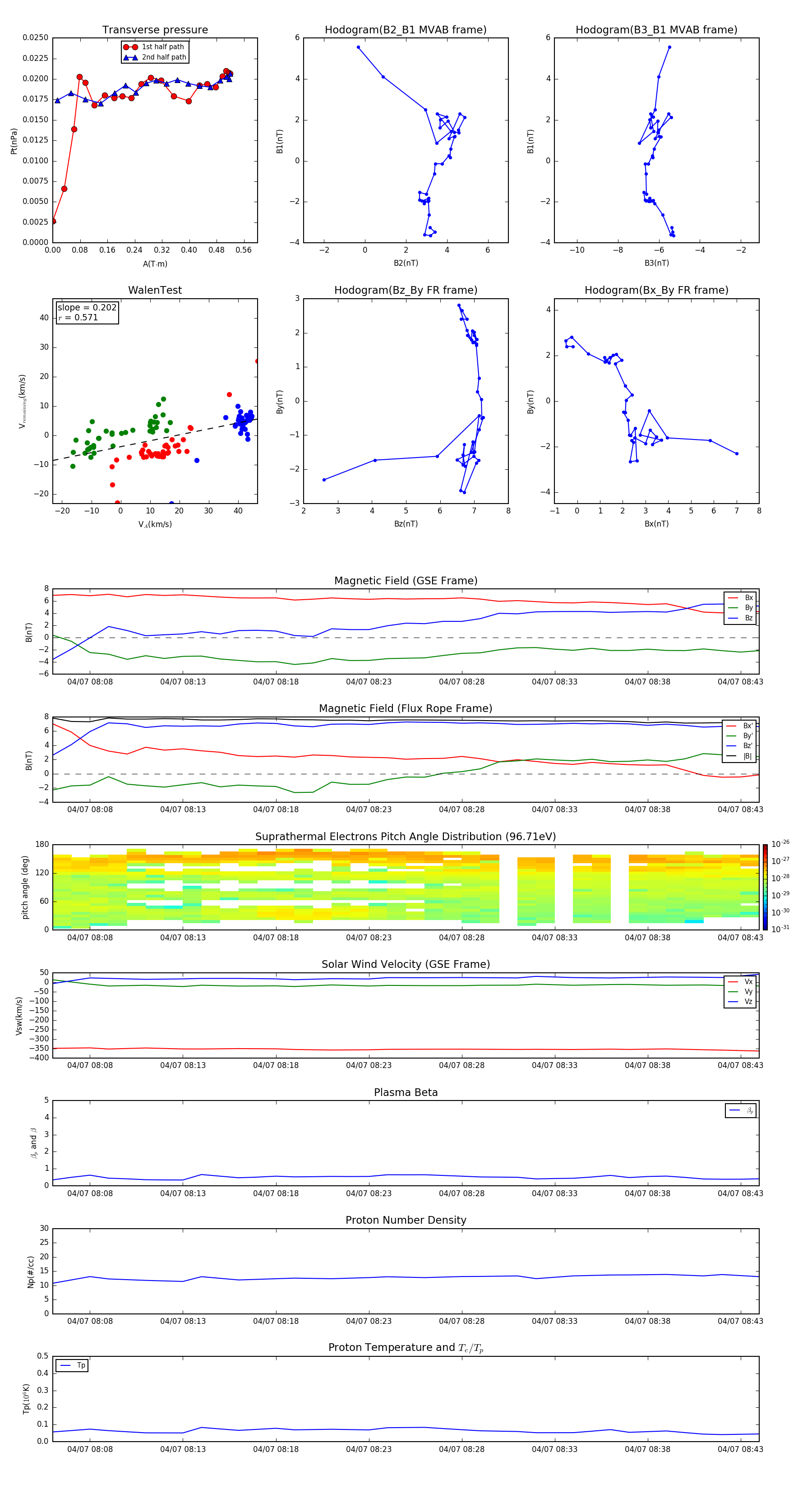Click 'Tp(10^6K)' axis label

(26, 1399)
